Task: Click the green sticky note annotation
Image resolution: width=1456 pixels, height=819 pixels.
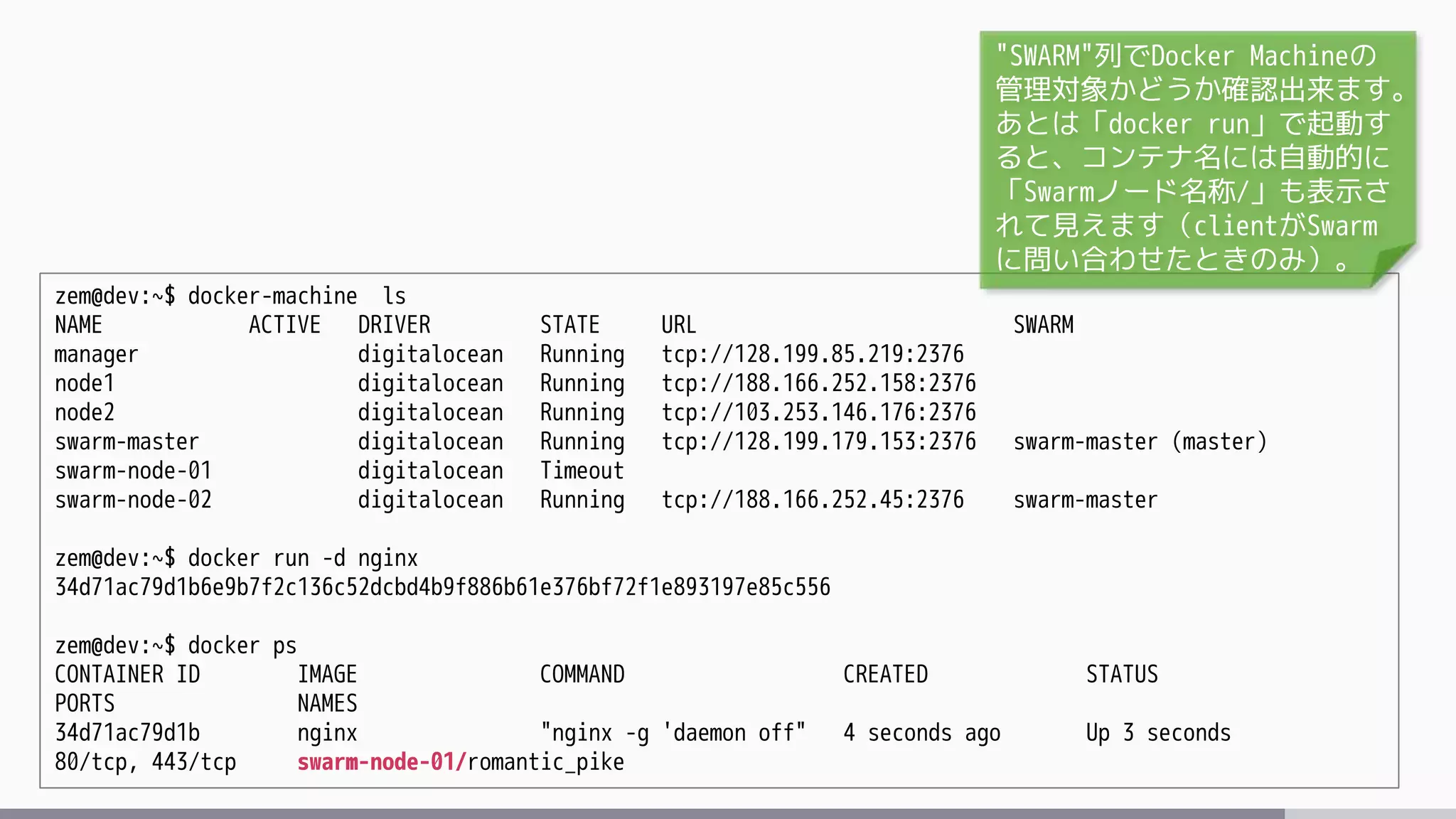Action: click(x=1197, y=159)
